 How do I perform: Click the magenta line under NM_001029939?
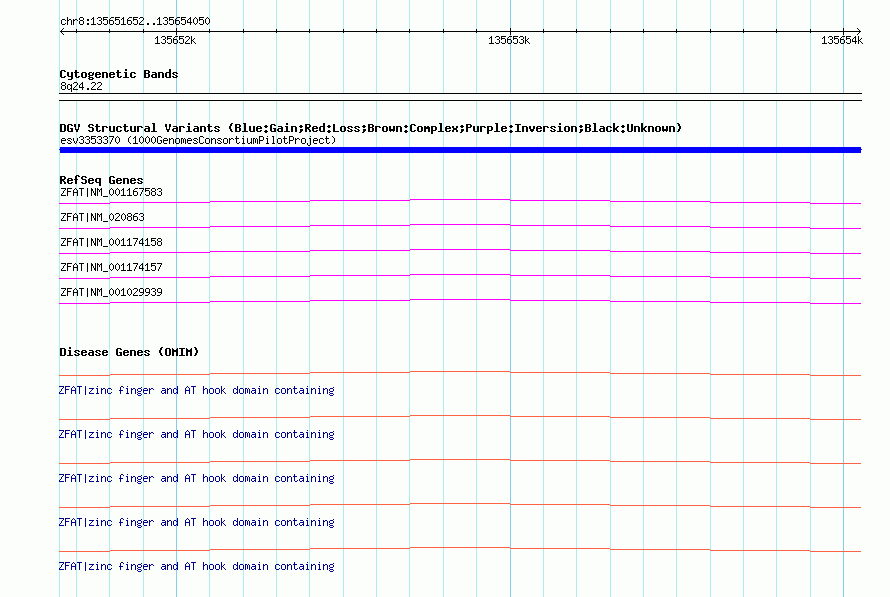460,301
